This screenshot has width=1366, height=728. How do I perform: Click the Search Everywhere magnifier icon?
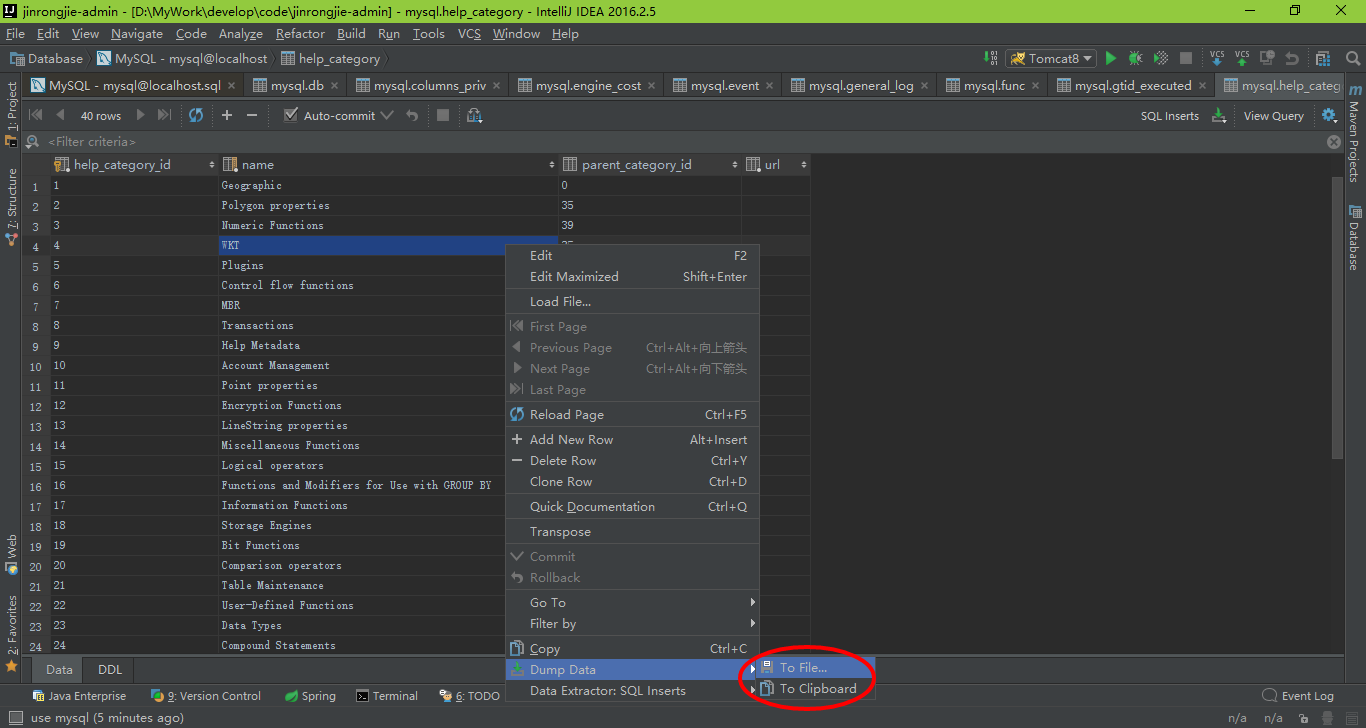(1349, 59)
